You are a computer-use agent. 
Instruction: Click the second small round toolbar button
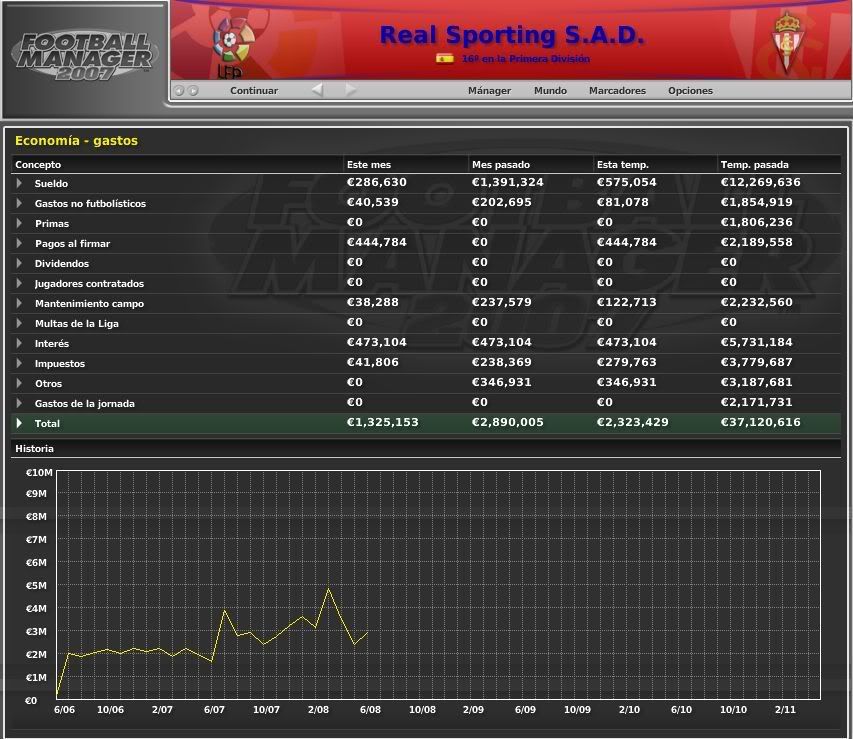pos(193,91)
